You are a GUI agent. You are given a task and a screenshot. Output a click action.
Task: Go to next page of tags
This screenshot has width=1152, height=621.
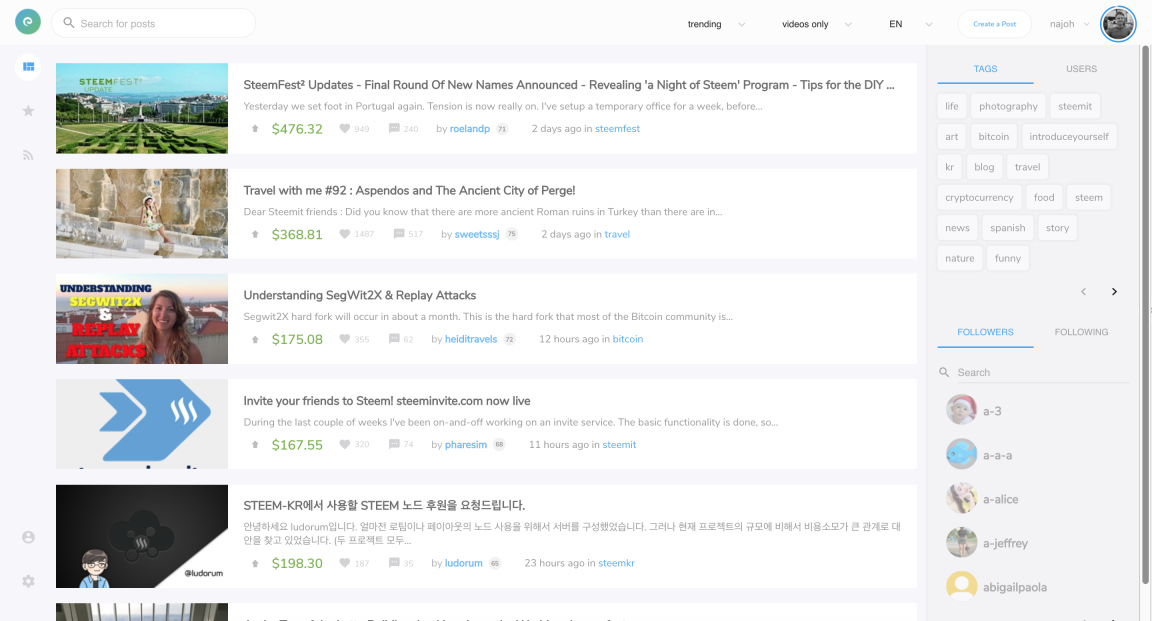pos(1114,292)
